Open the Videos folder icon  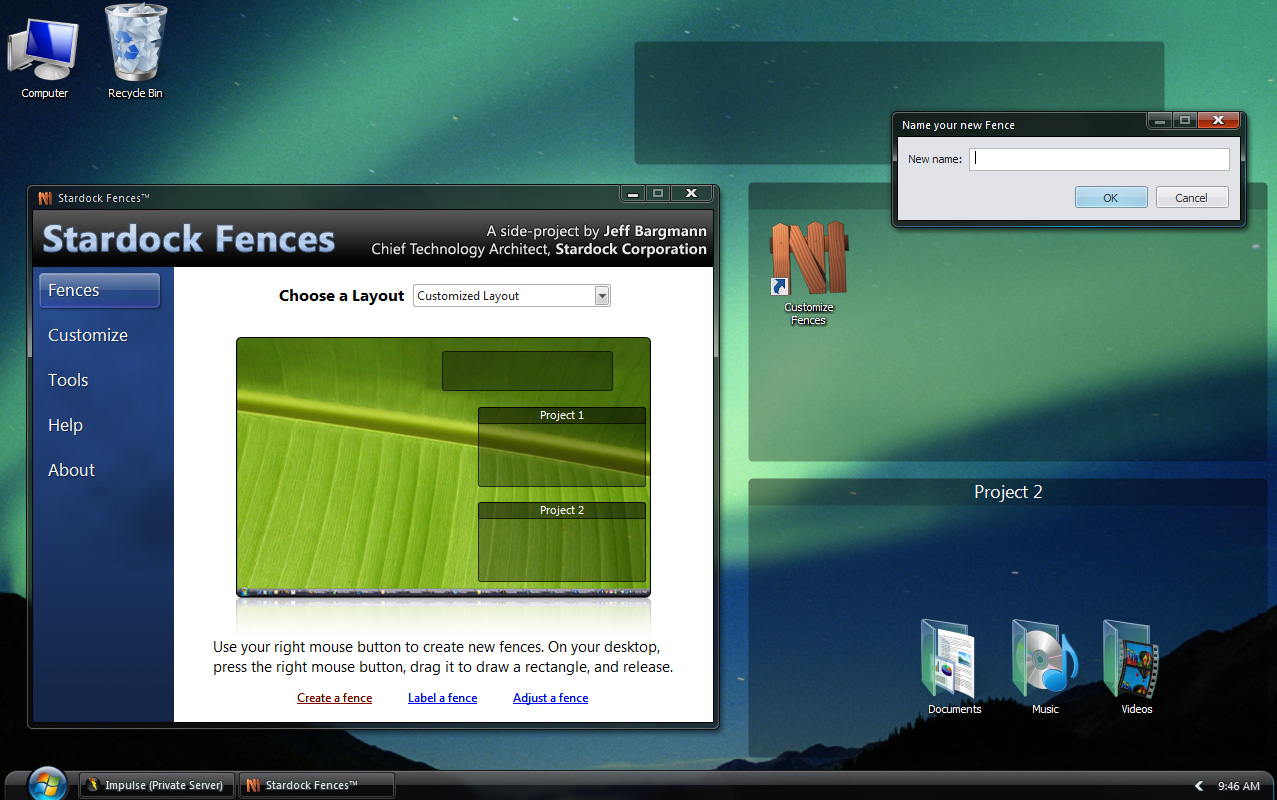(x=1136, y=667)
